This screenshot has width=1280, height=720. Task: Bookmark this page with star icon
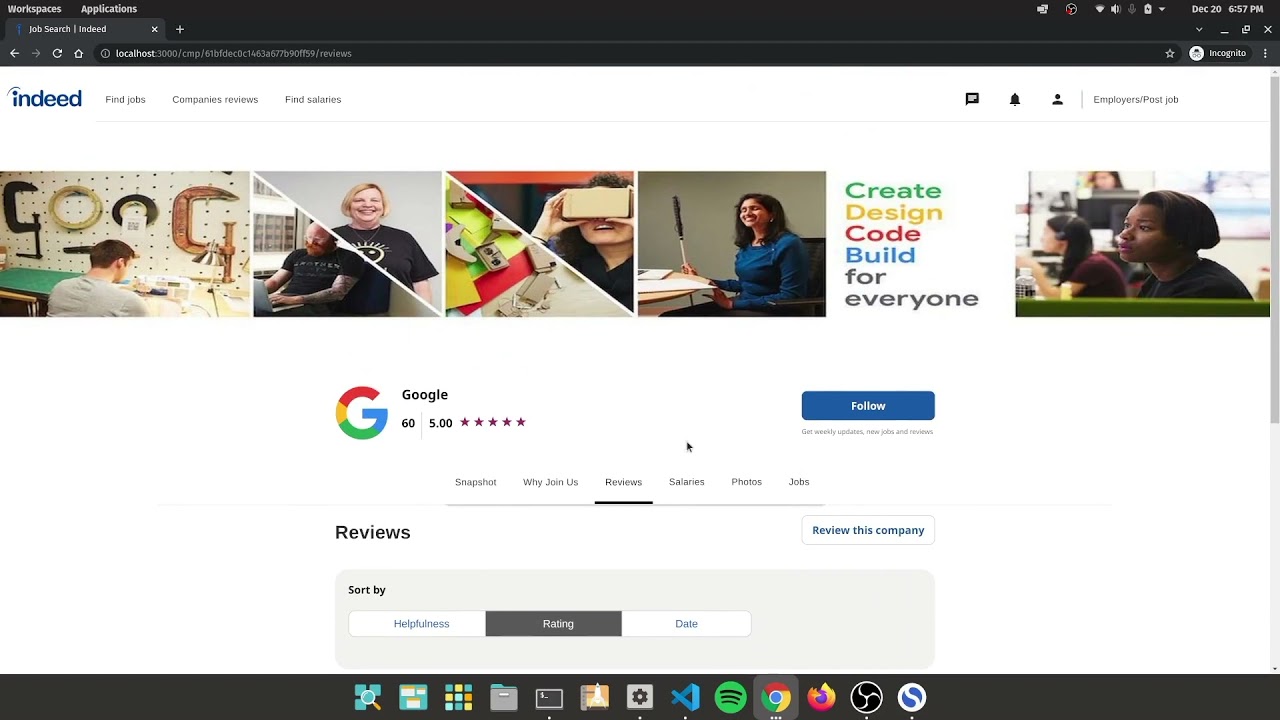[1170, 53]
